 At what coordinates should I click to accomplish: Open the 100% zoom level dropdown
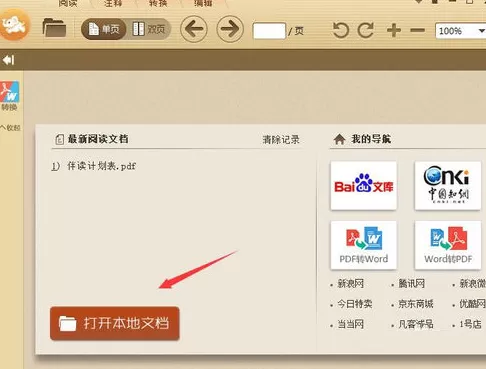(x=460, y=31)
